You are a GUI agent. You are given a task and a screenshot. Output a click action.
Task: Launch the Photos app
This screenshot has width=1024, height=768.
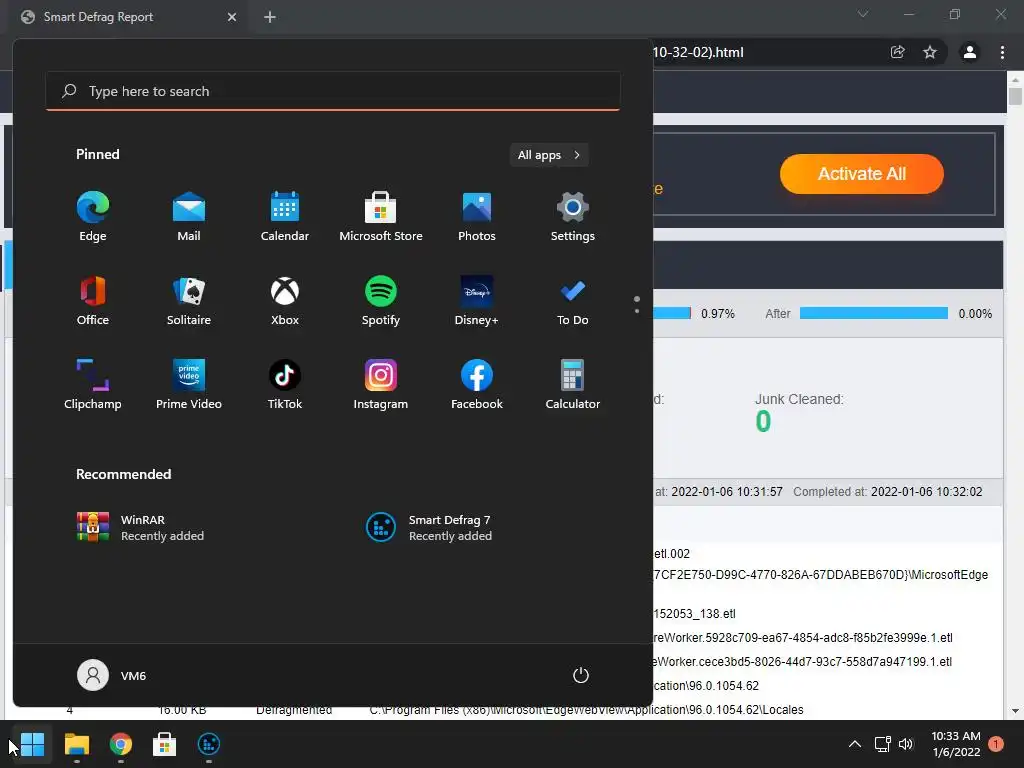point(477,217)
